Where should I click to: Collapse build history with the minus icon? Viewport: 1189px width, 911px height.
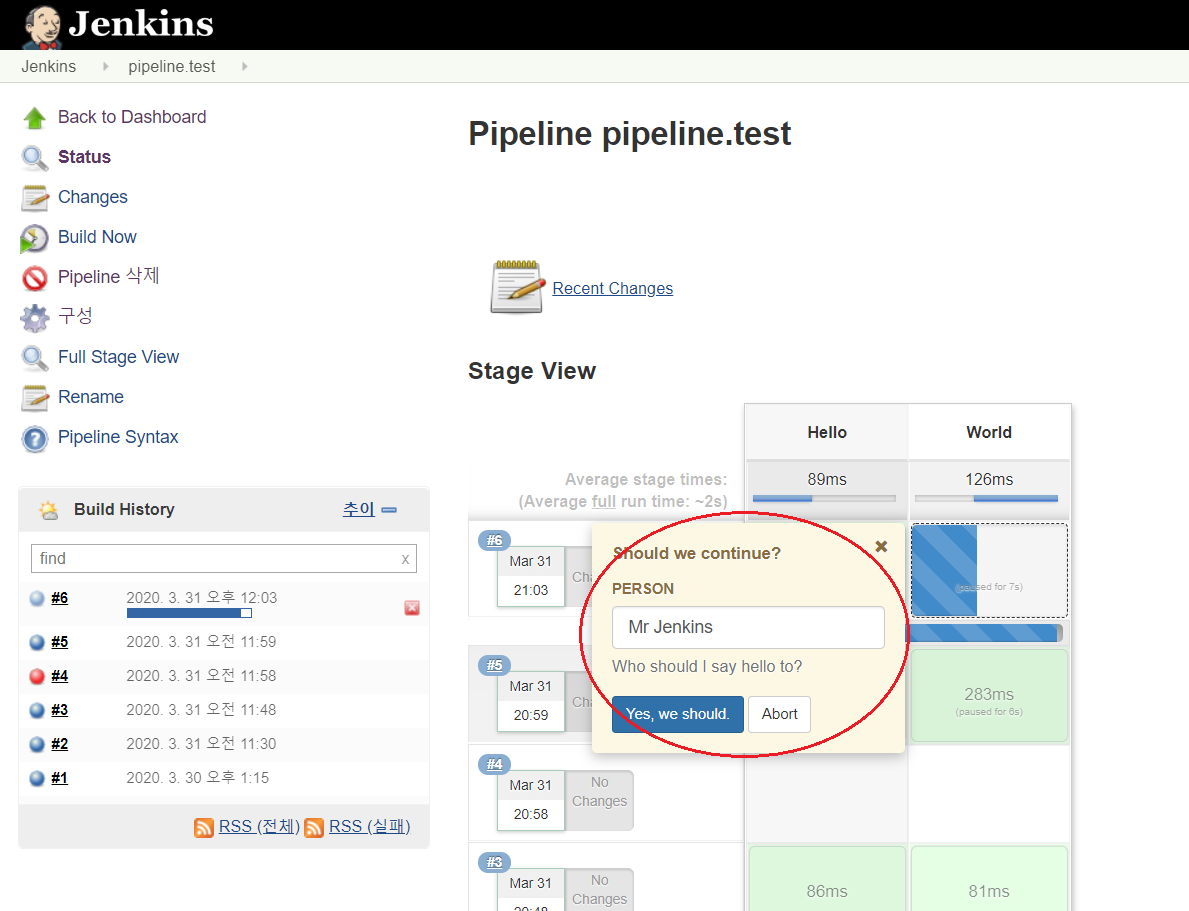[389, 510]
